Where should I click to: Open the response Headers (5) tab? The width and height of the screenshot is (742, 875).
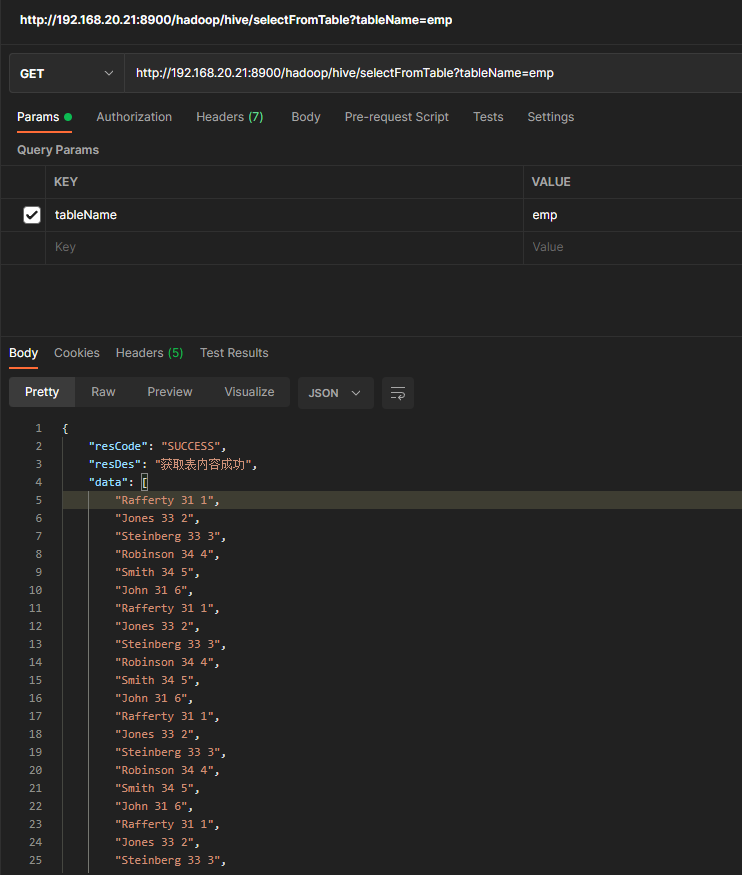click(150, 353)
